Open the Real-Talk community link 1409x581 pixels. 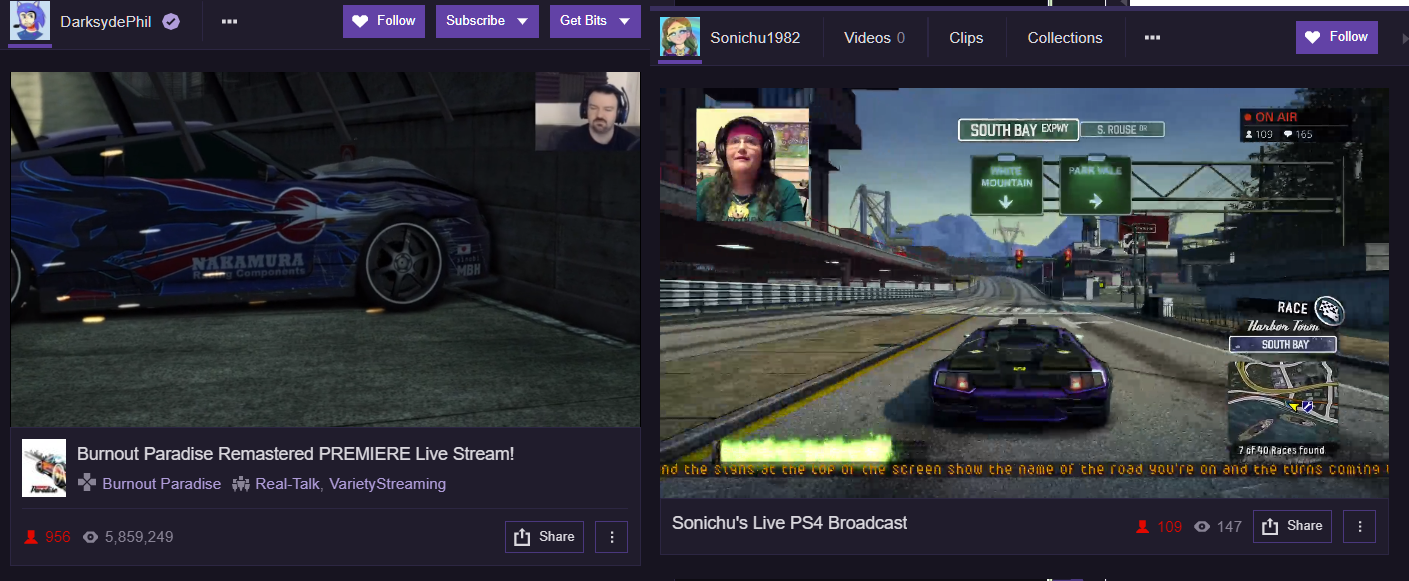pos(289,484)
